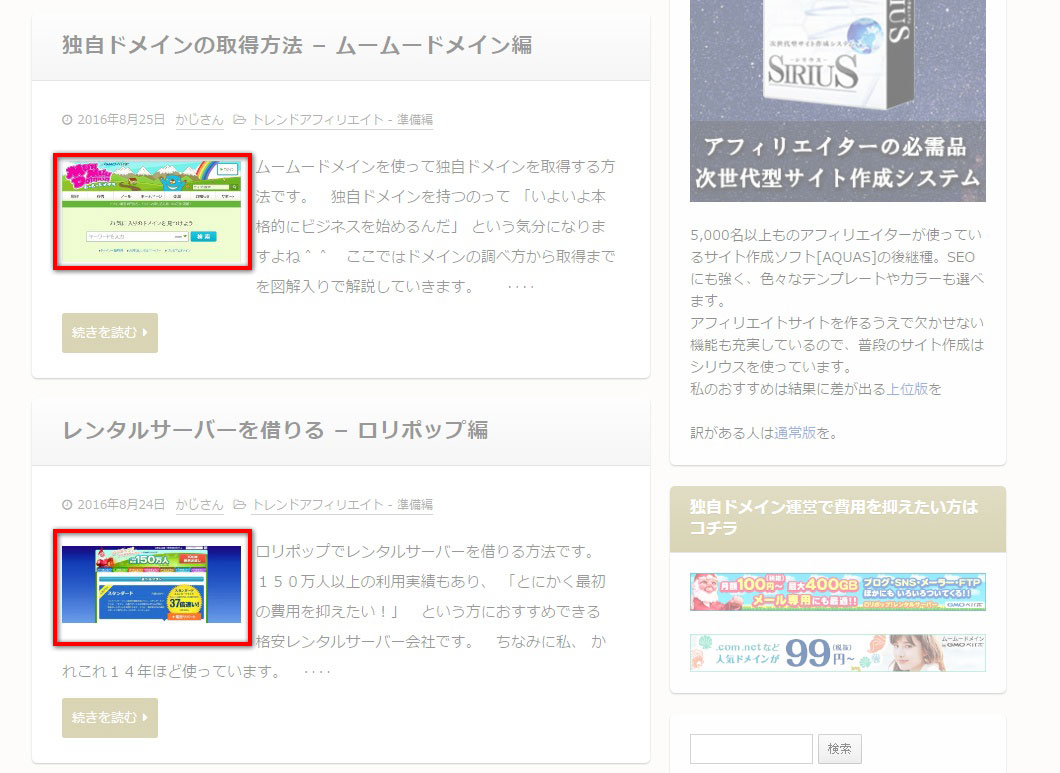The width and height of the screenshot is (1060, 773).
Task: Click the search input field in the sidebar
Action: pos(750,747)
